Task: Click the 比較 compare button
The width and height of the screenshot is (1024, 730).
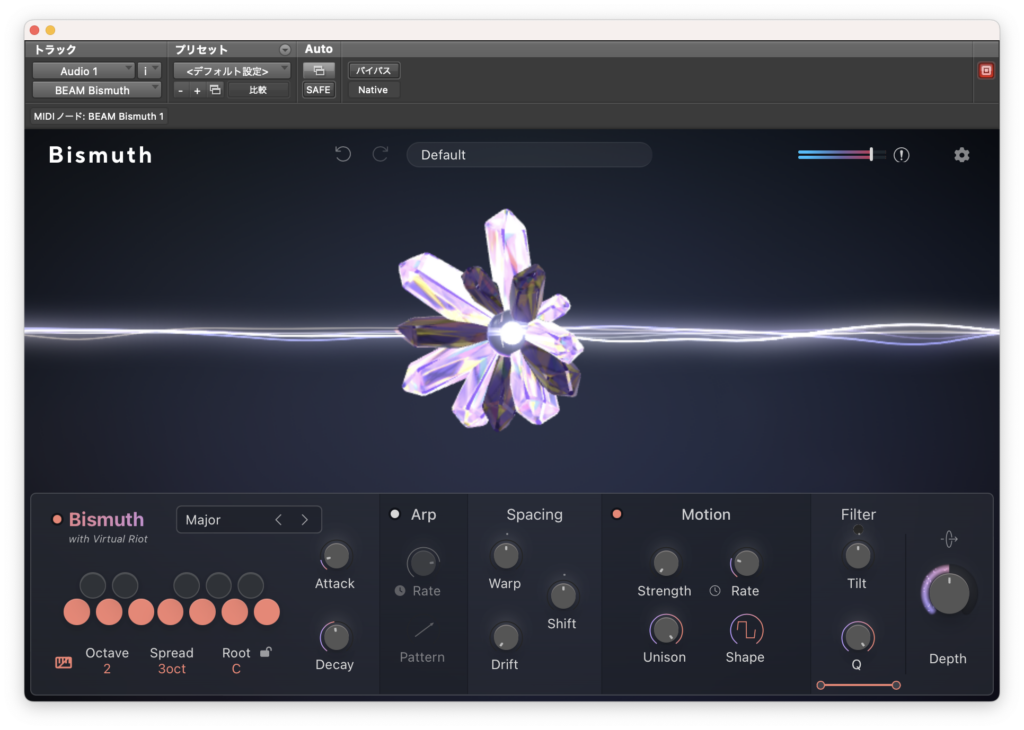Action: click(258, 90)
